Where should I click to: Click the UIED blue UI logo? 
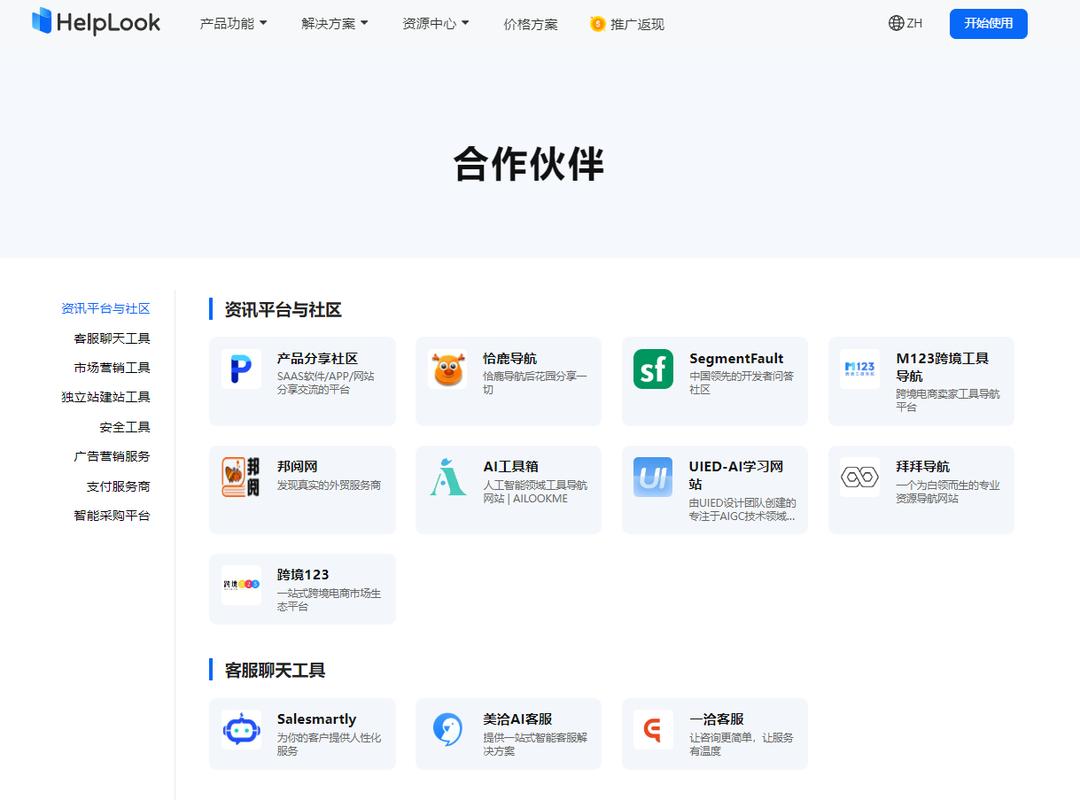(x=653, y=477)
